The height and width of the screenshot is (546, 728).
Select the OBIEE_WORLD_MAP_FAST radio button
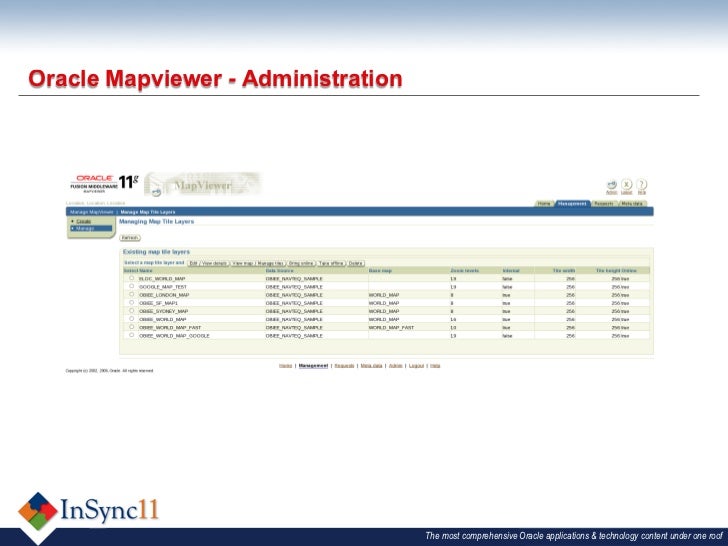coord(131,327)
